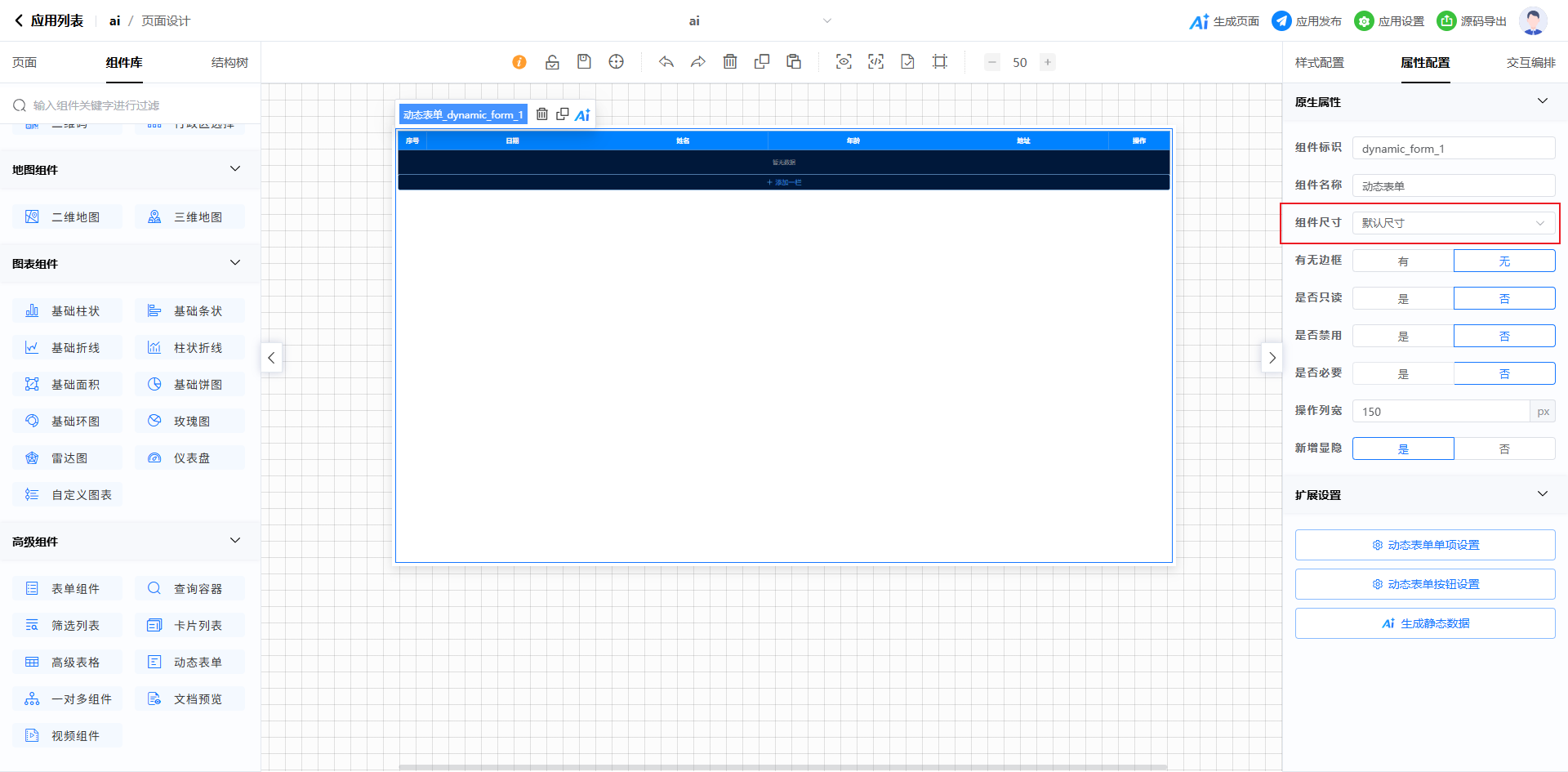Collapse the 图表组件 section

(x=235, y=263)
